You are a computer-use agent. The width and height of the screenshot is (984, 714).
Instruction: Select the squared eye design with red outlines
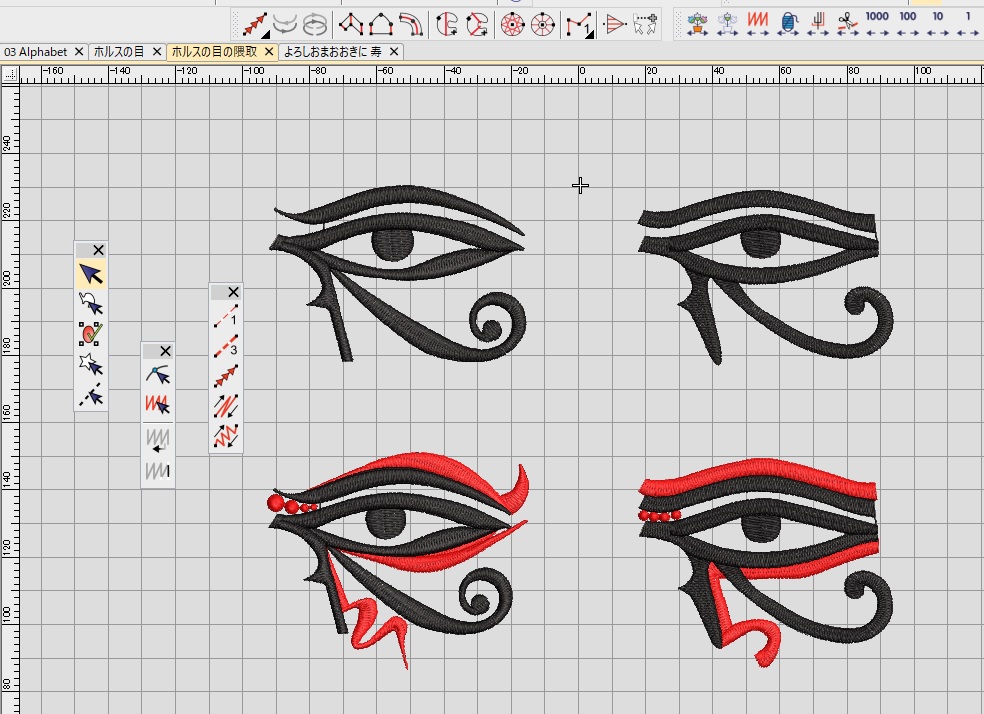click(766, 562)
